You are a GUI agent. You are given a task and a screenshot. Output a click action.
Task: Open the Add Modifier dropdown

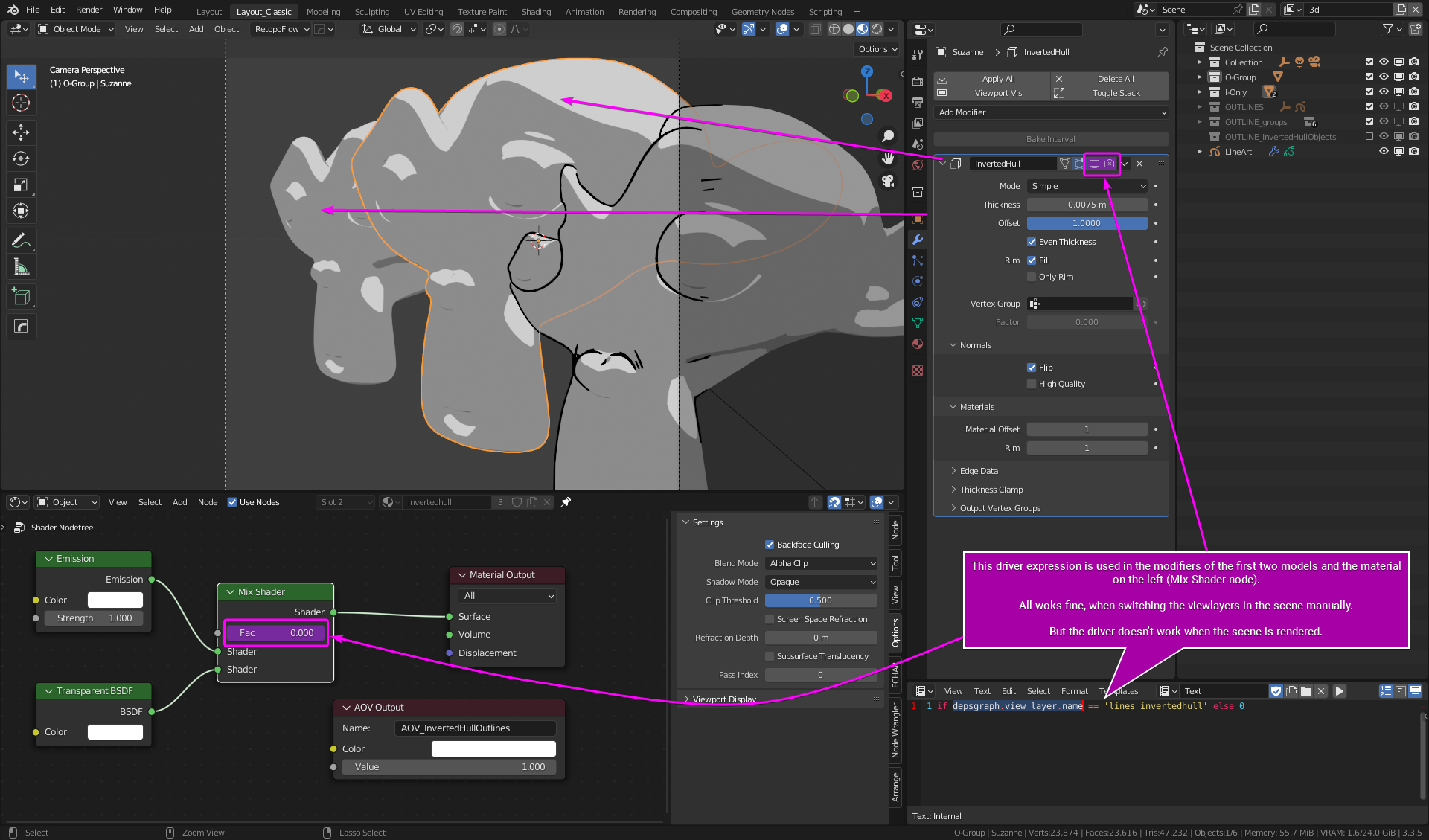pyautogui.click(x=1051, y=112)
